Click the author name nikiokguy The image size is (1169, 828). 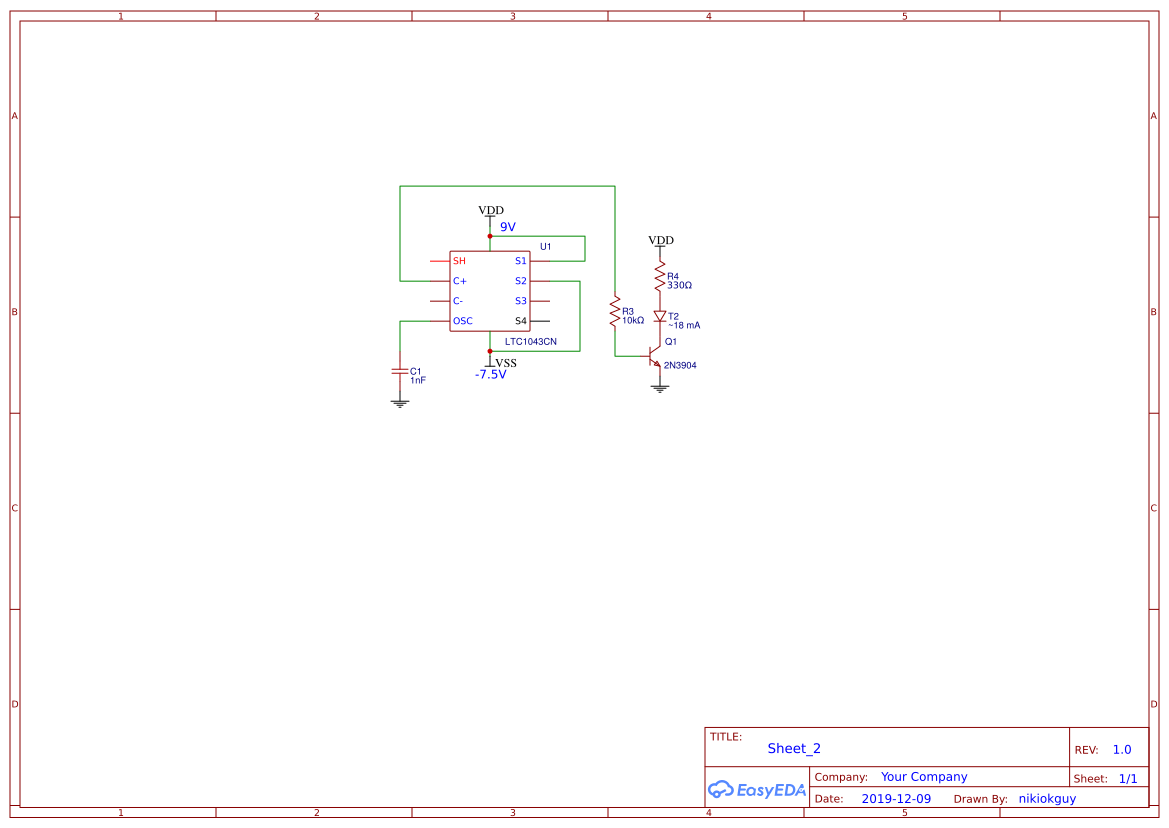point(1047,799)
